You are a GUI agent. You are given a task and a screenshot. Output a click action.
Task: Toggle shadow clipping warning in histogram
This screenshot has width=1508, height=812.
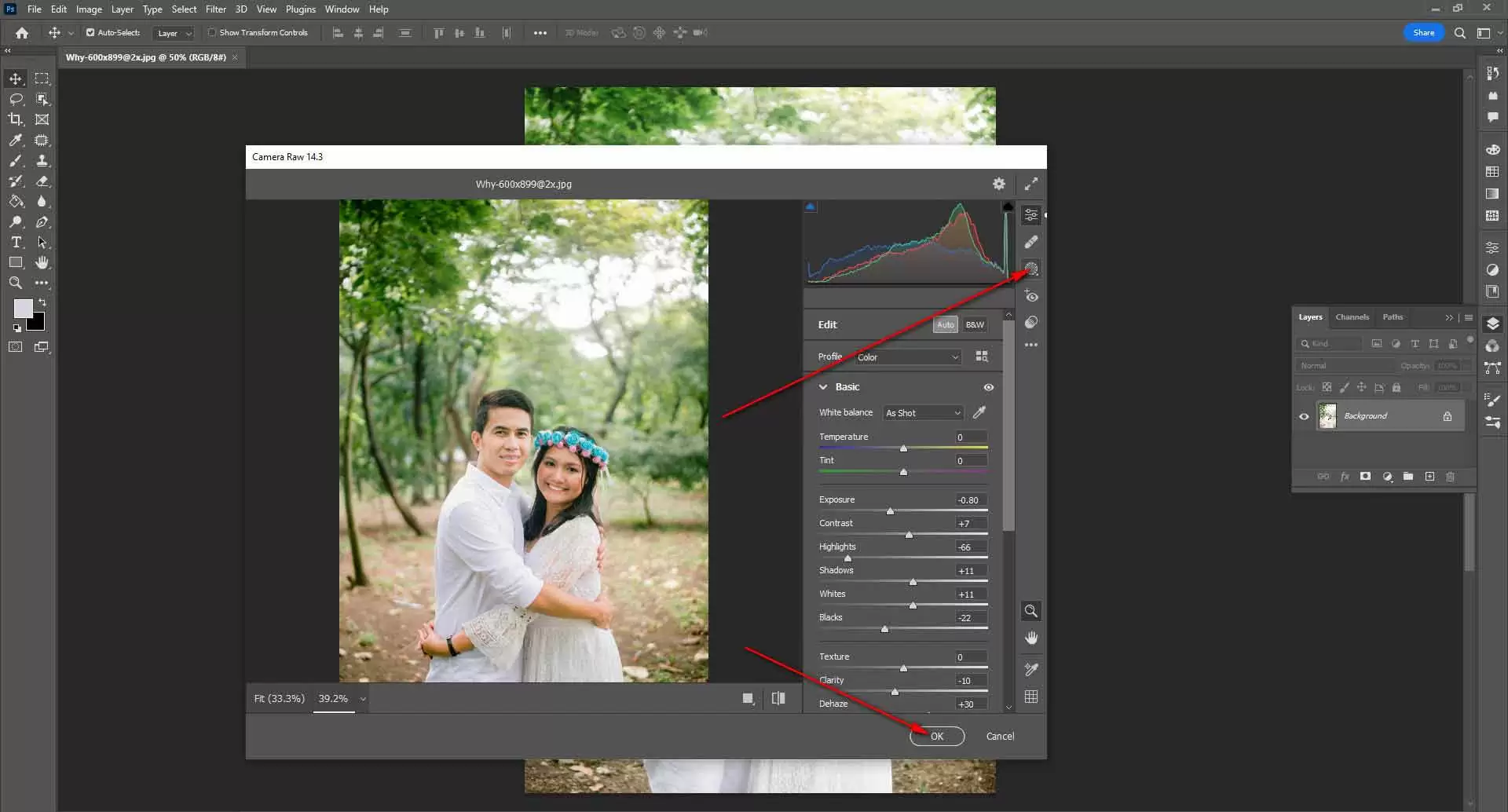tap(811, 207)
